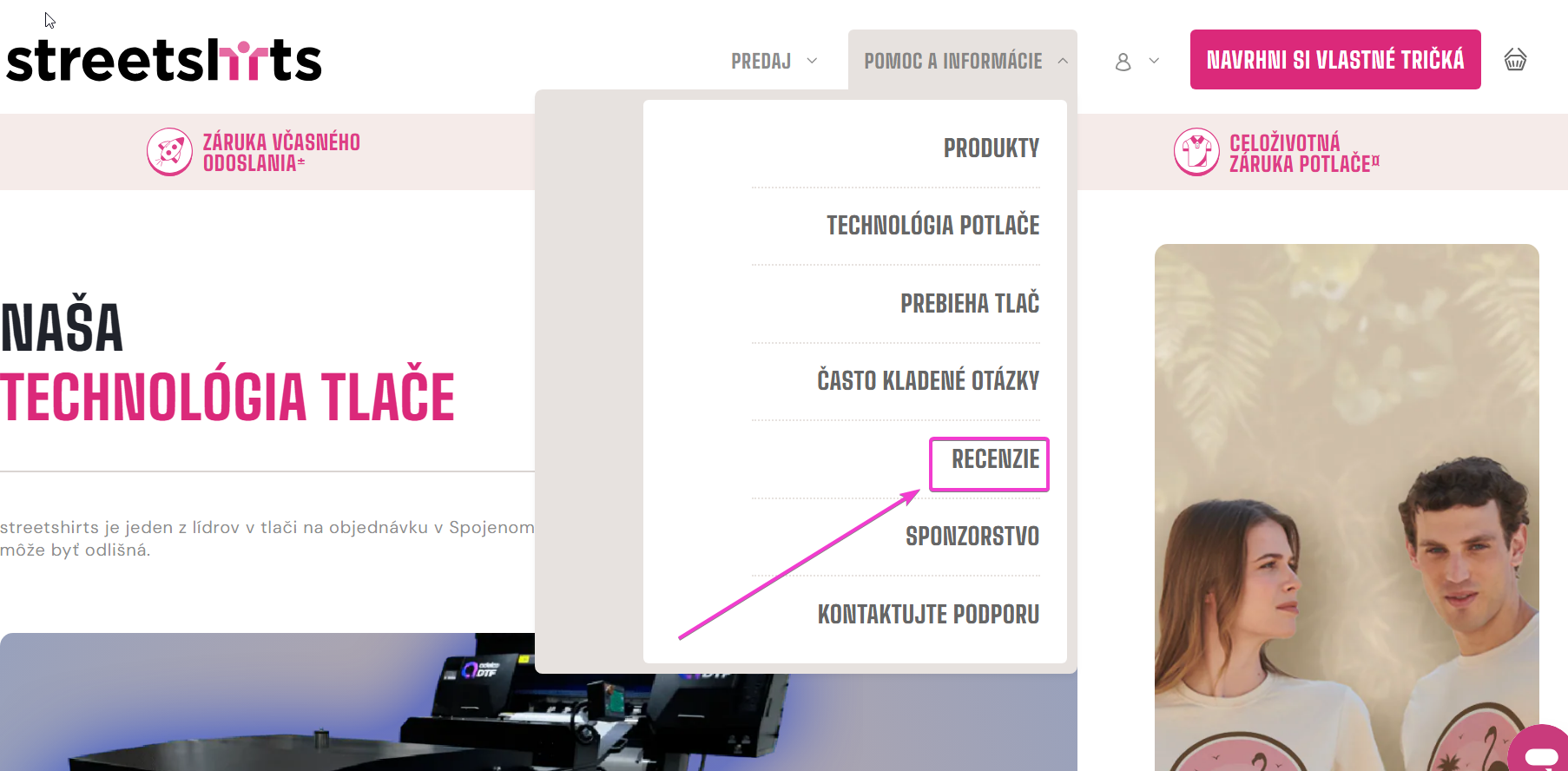Collapse the Pomoc a informácie menu
The image size is (1568, 771).
(x=1063, y=61)
